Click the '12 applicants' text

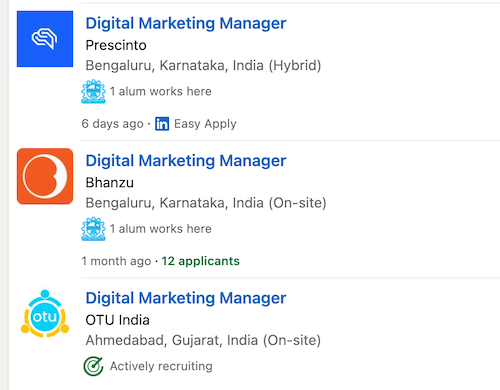click(200, 261)
